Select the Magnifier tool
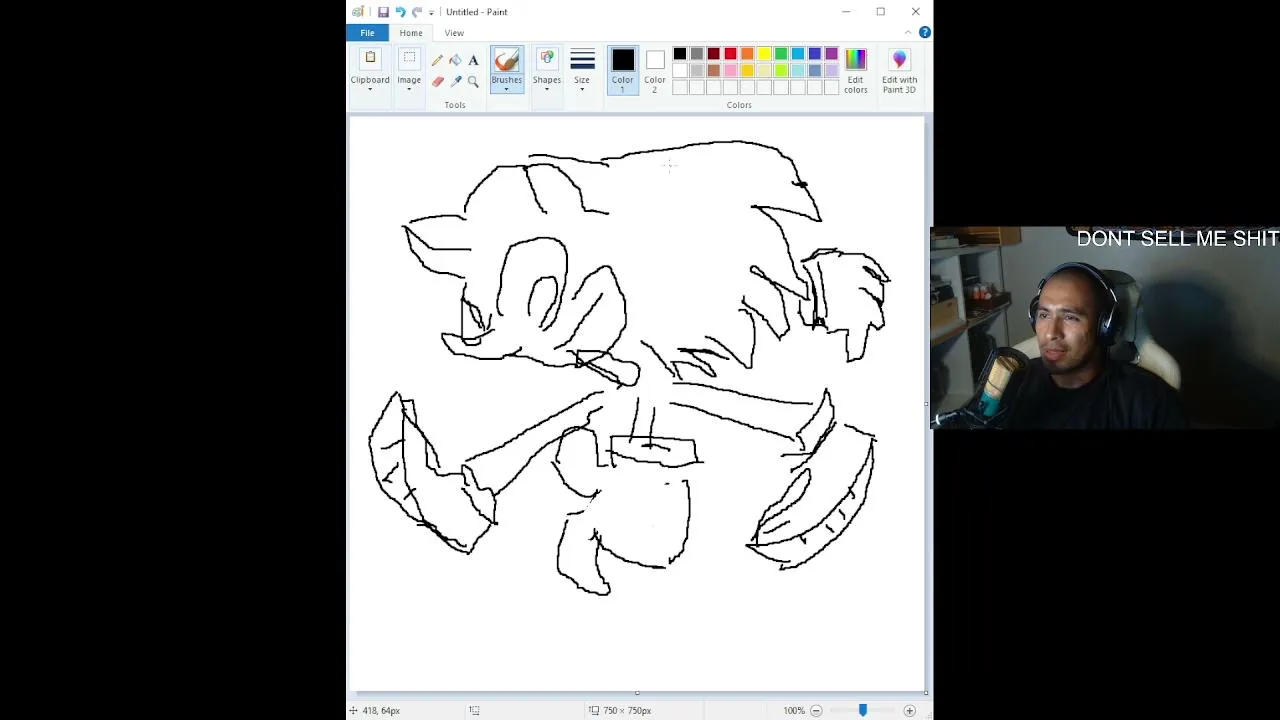The width and height of the screenshot is (1280, 720). click(473, 81)
